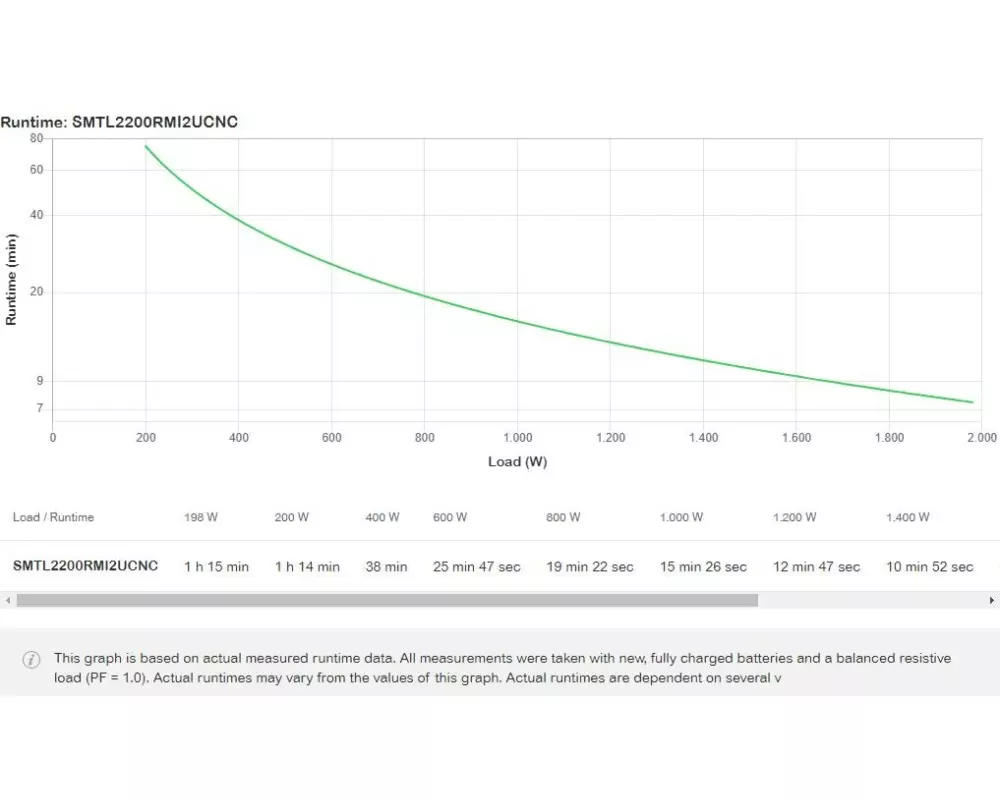Click the horizontal scrollbar thumb under the table
1000x800 pixels.
click(x=387, y=600)
